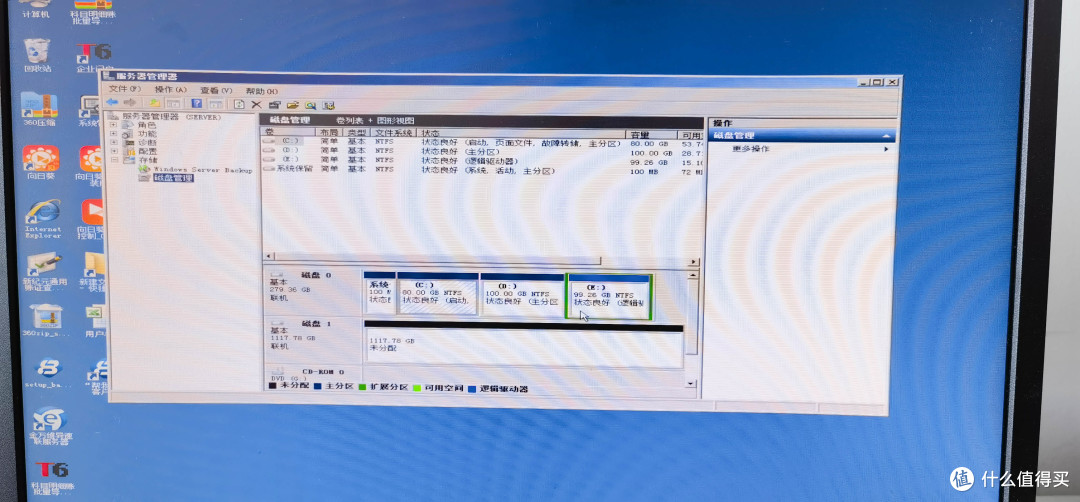
Task: Open the 帮助(H) menu
Action: [x=262, y=91]
